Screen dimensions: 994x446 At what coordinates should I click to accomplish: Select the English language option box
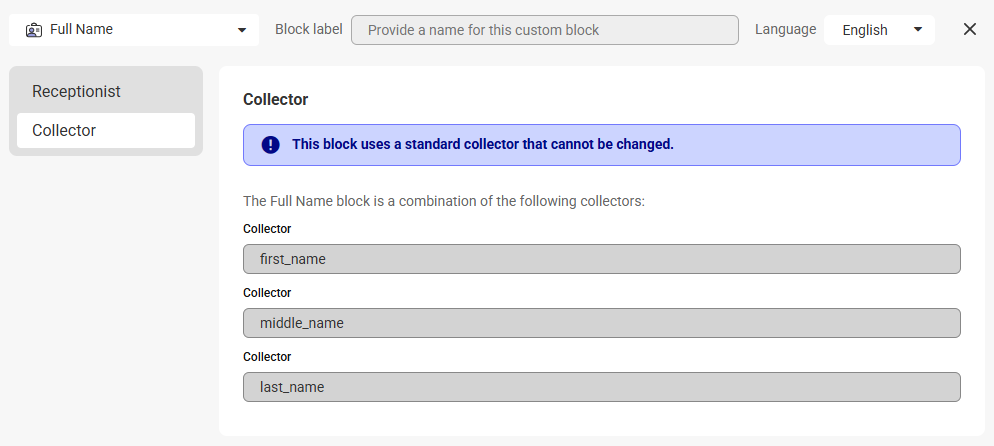[879, 30]
